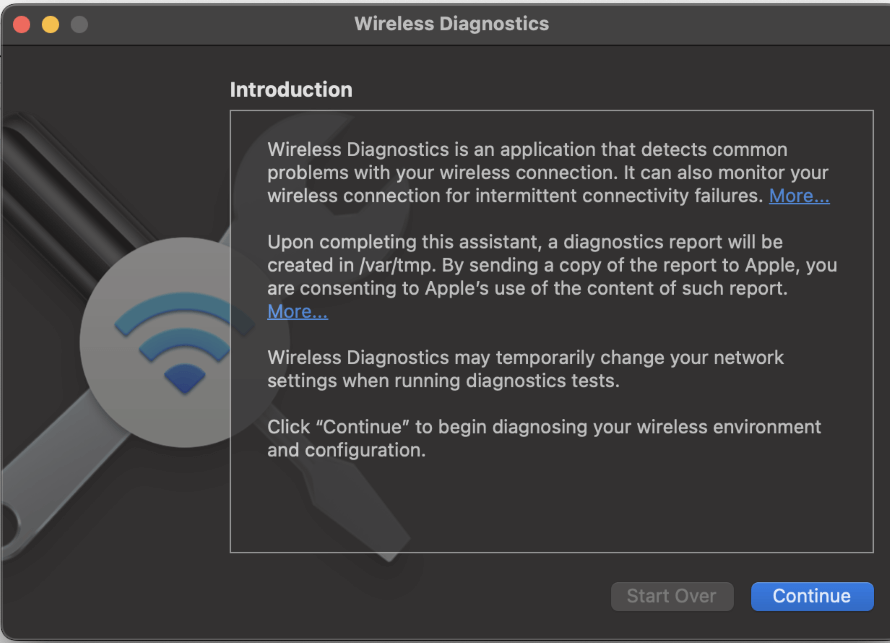Open More link below report consent text

point(297,312)
